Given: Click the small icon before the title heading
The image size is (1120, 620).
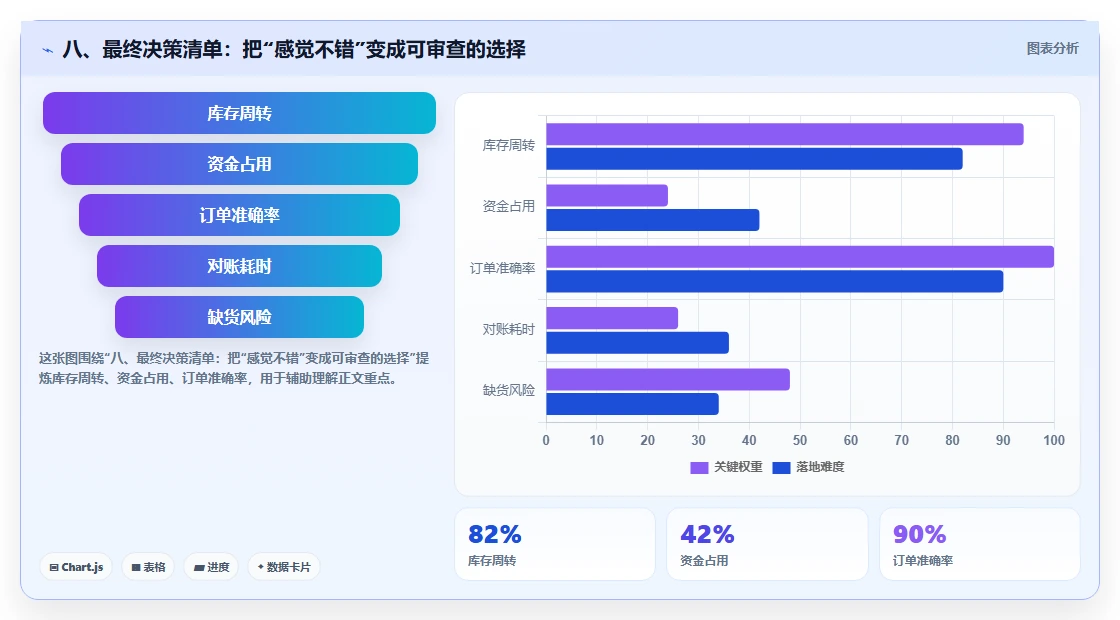Looking at the screenshot, I should 48,50.
